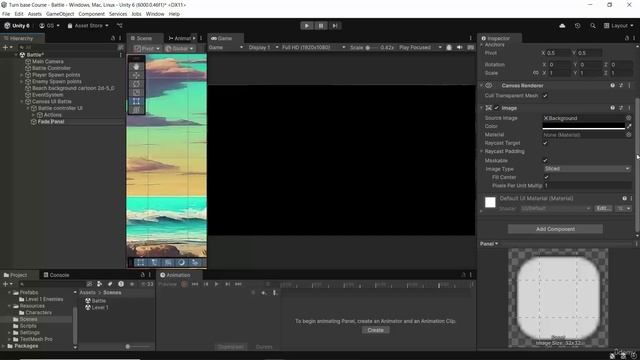Select the Hand view tool in Scene
The width and height of the screenshot is (640, 360).
coord(136,67)
